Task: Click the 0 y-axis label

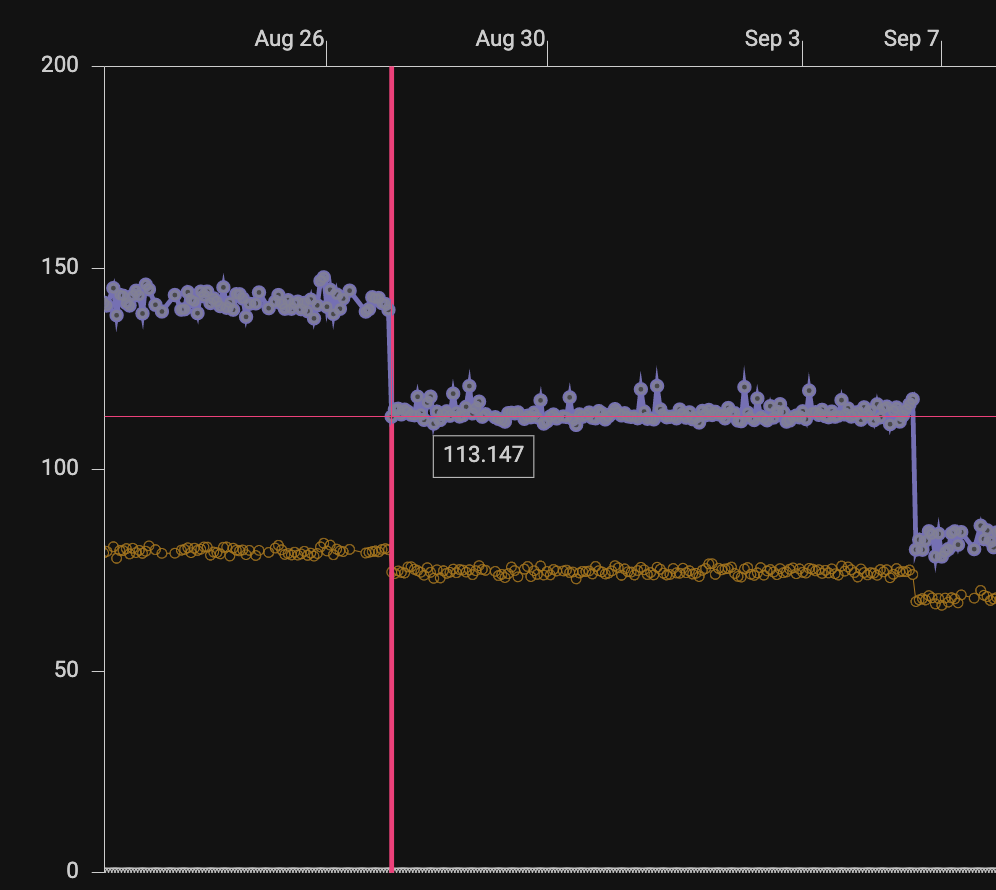Action: (x=72, y=871)
